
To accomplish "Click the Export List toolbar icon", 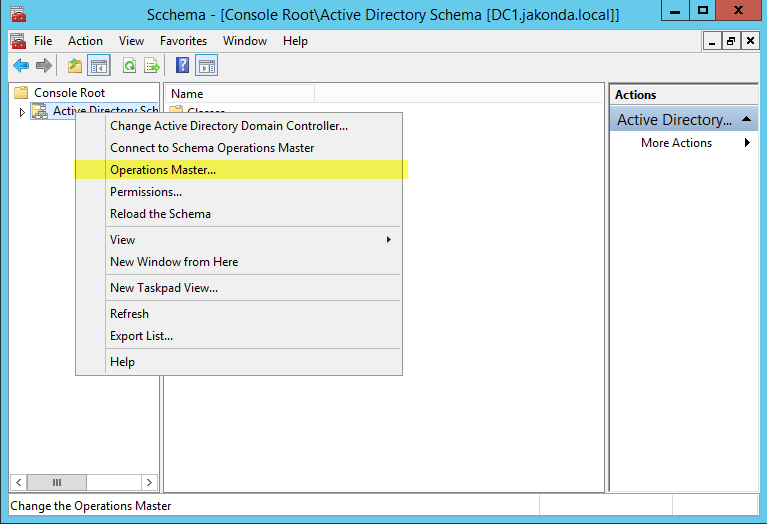I will point(152,66).
